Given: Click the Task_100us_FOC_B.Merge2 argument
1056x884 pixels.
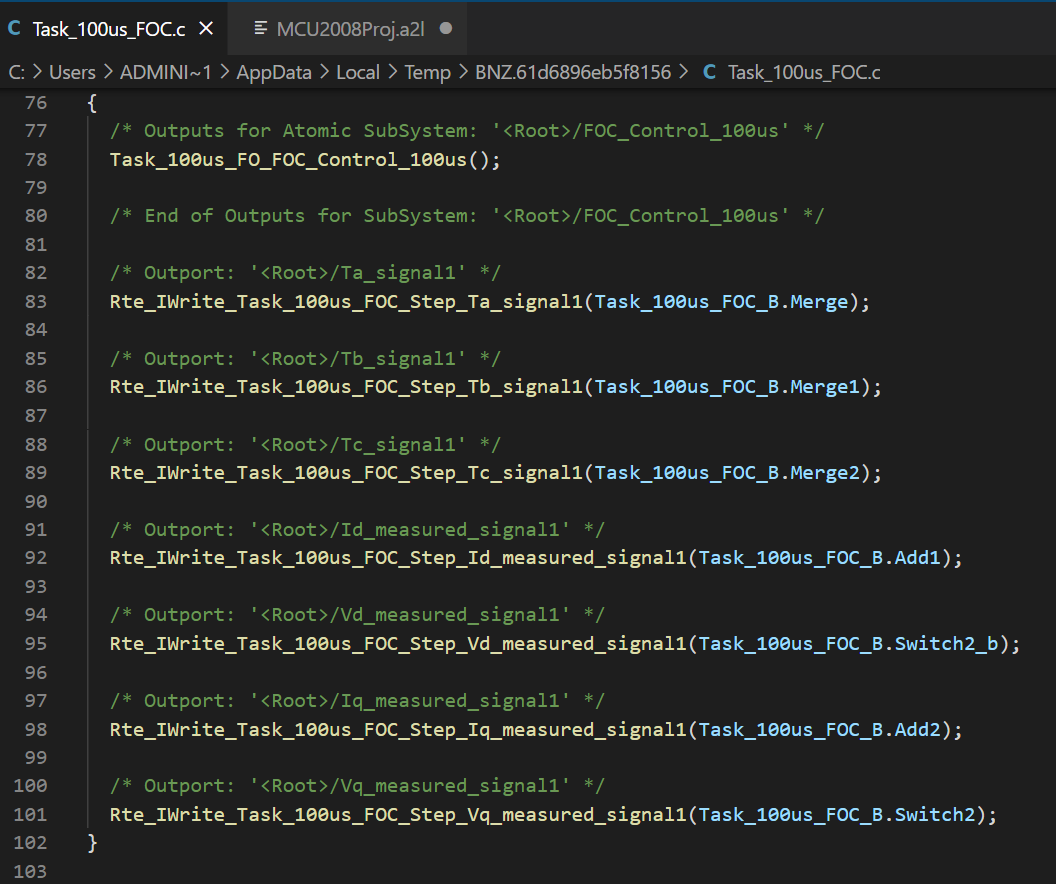Looking at the screenshot, I should click(x=727, y=473).
